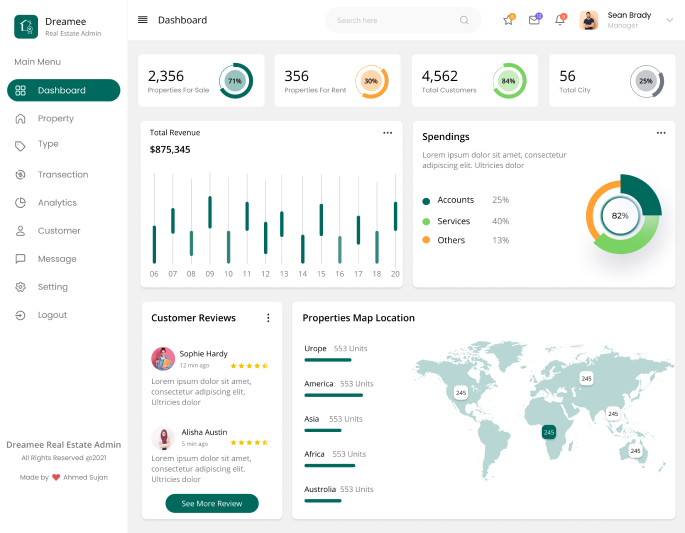Click Alisha Austin's avatar
This screenshot has height=533, width=685.
163,438
